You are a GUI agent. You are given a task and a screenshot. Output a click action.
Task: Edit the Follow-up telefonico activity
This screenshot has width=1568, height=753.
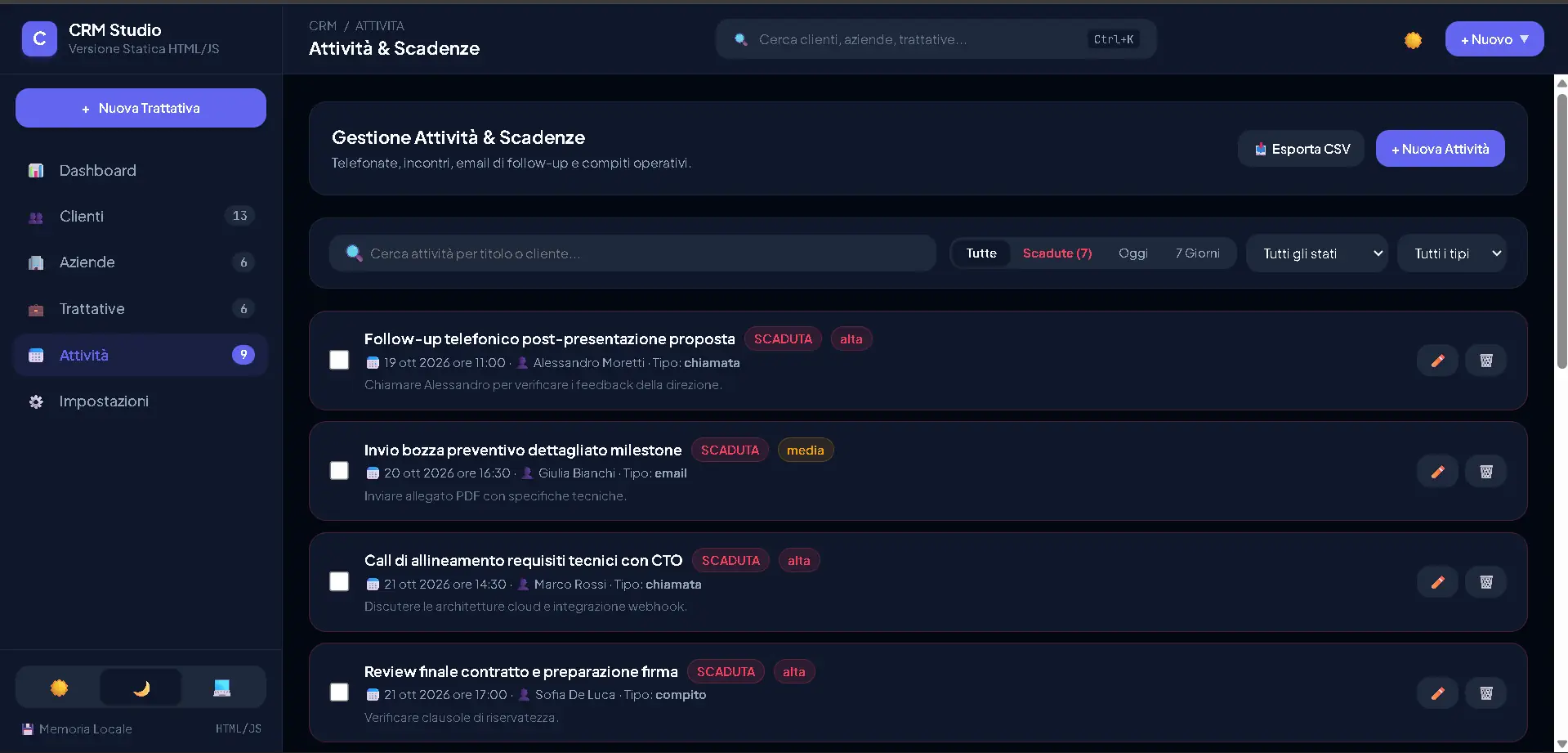(x=1437, y=361)
